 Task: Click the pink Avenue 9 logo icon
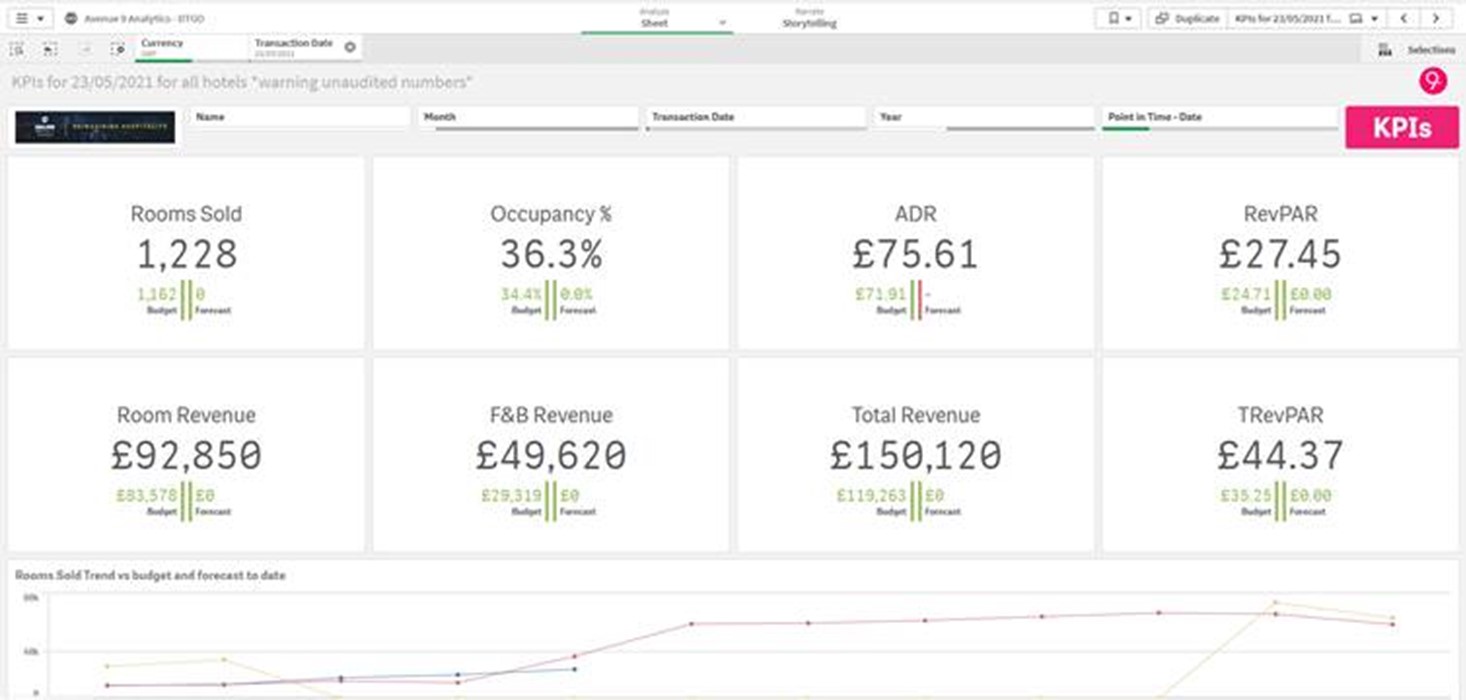point(1432,82)
